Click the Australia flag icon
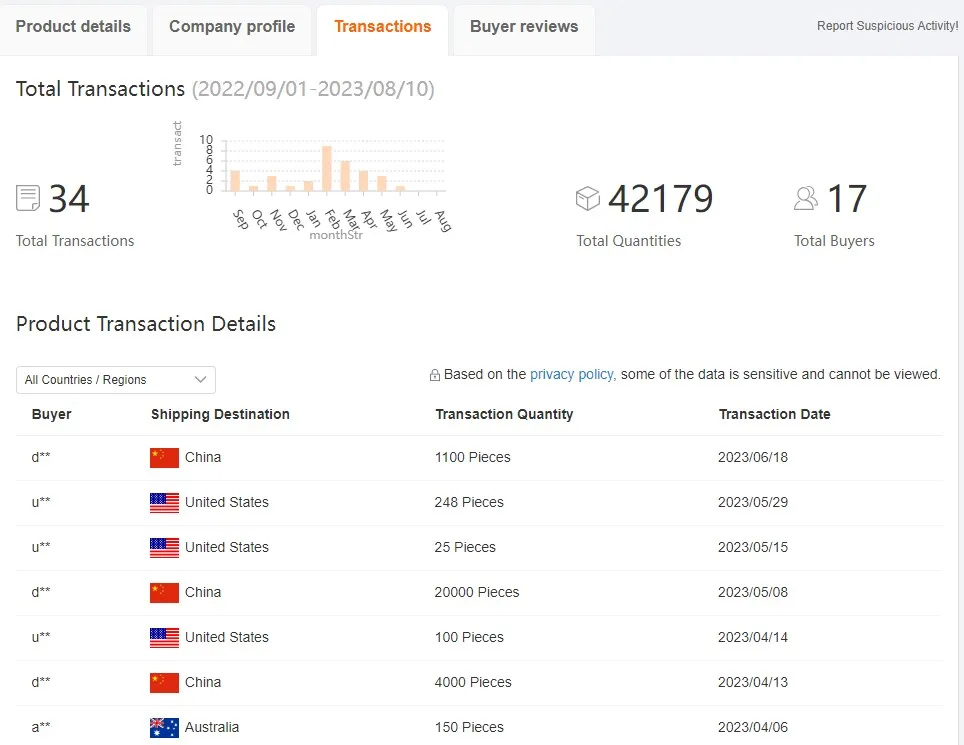The image size is (964, 745). [164, 727]
